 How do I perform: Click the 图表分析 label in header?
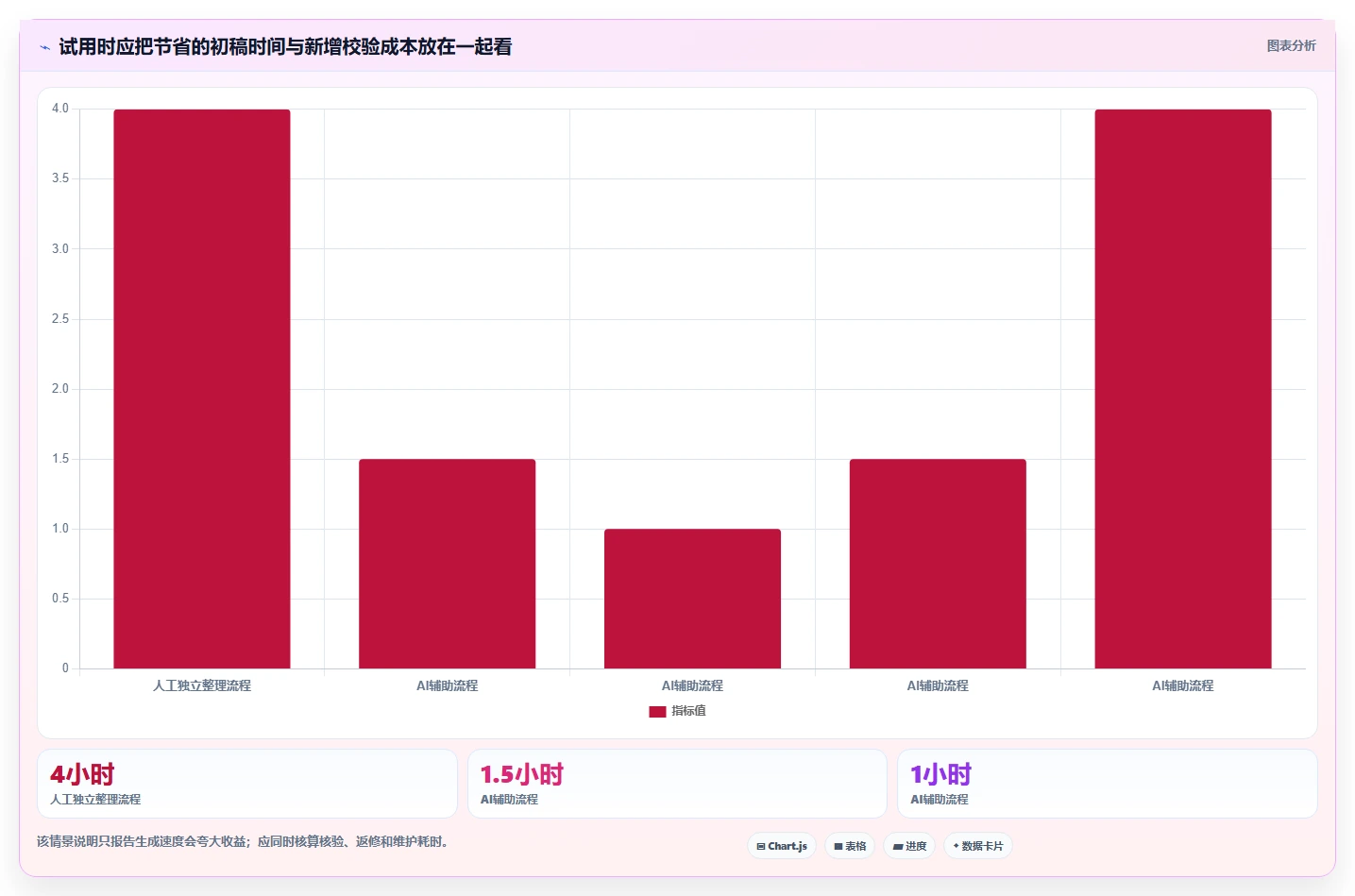tap(1291, 45)
